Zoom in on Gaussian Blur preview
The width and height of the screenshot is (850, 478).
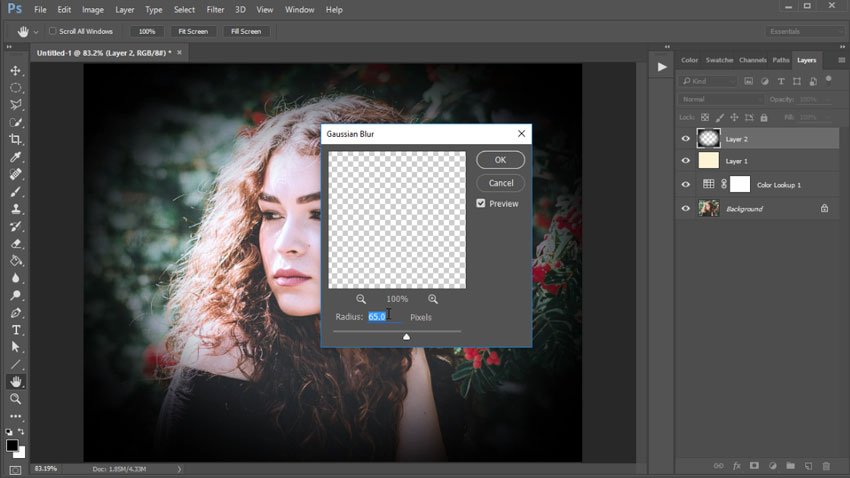(x=433, y=299)
